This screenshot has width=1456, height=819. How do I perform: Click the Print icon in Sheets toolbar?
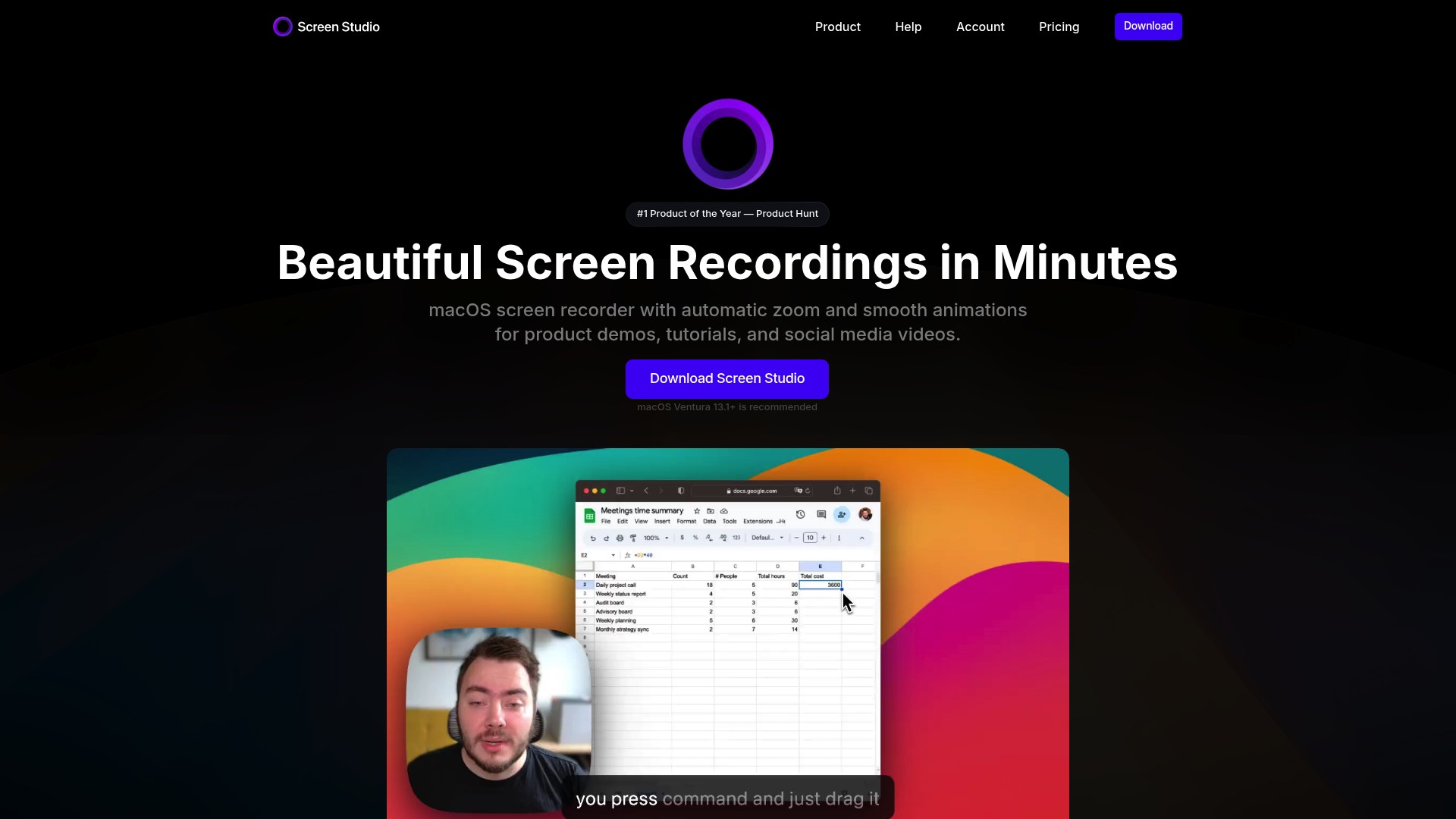click(620, 538)
